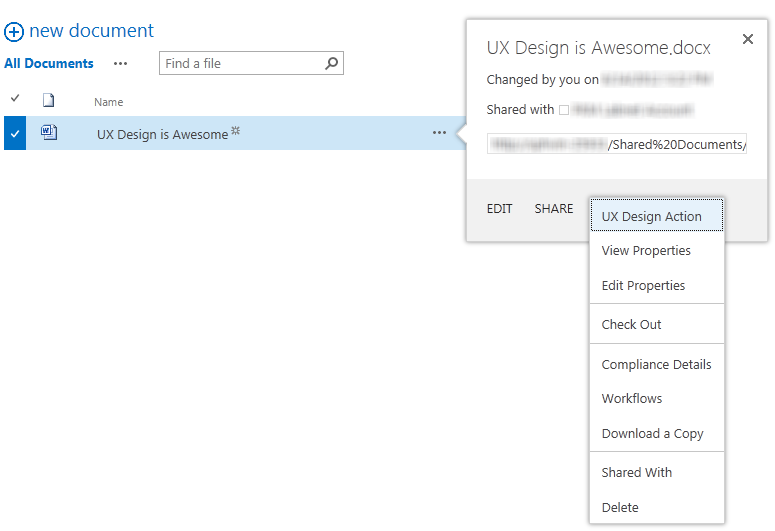Click the plus icon for new document

pos(14,32)
